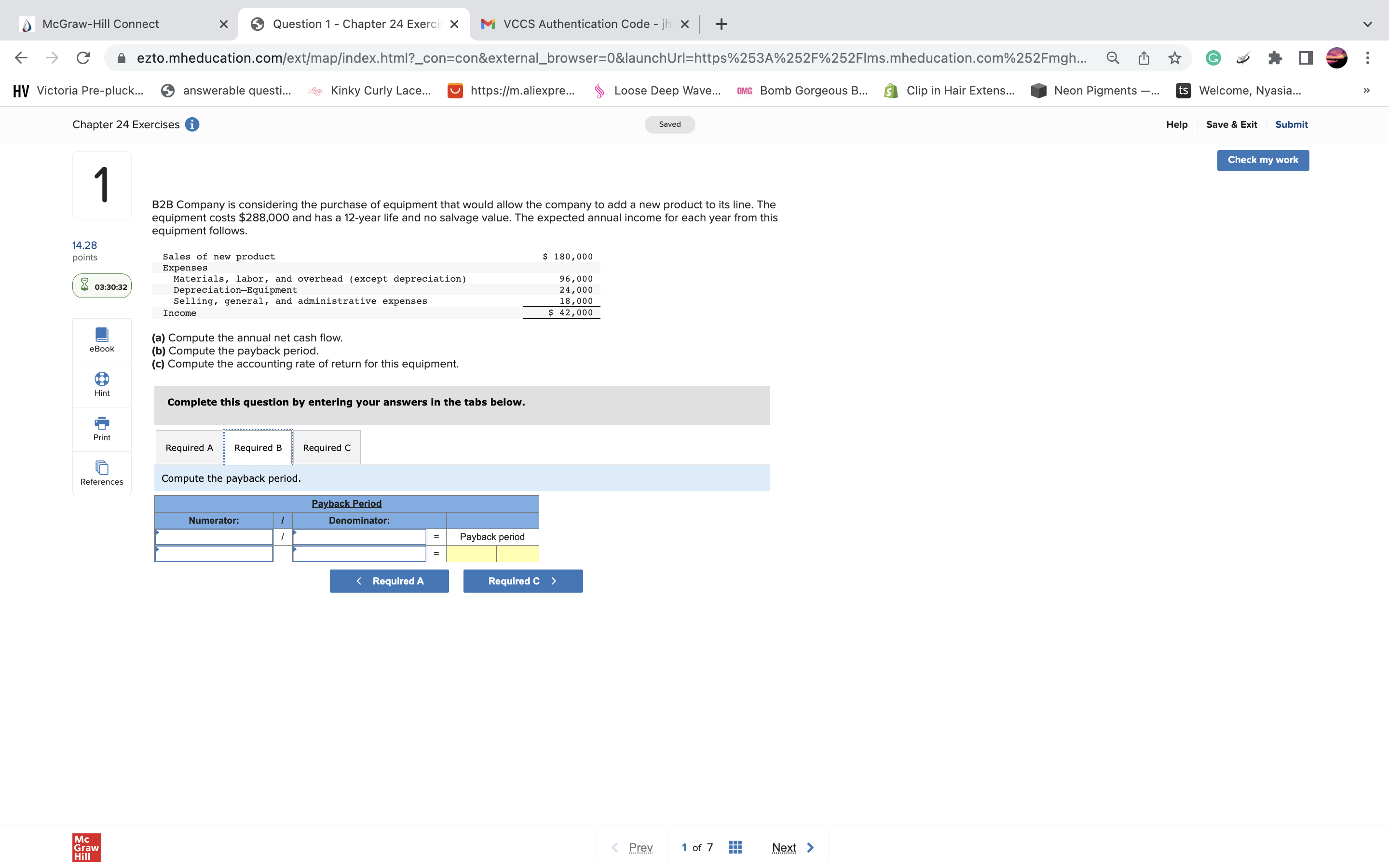This screenshot has width=1389, height=868.
Task: Switch to the Required A tab
Action: click(x=189, y=448)
